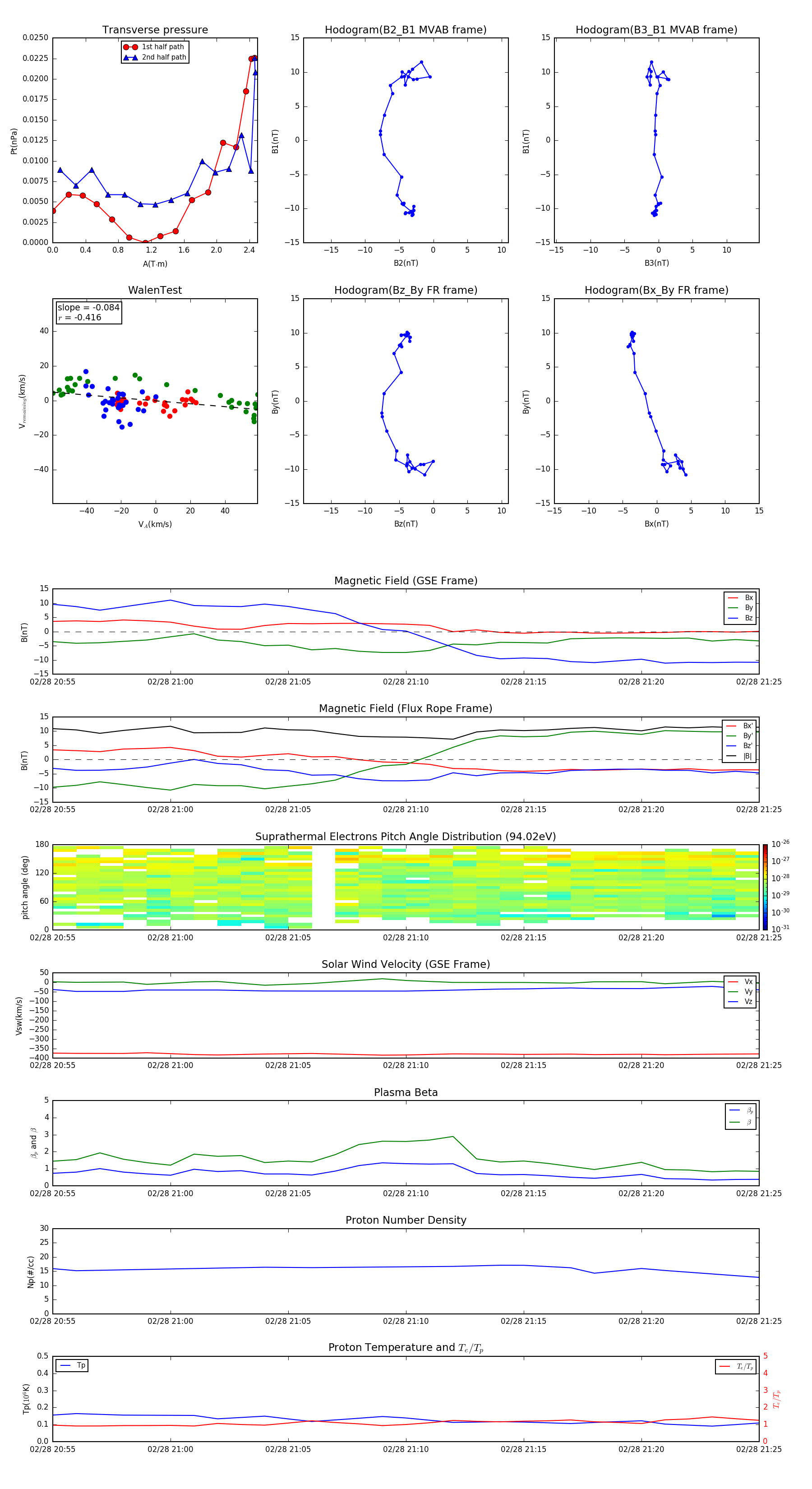Click the "Bz(nT)" x-axis label

point(406,524)
